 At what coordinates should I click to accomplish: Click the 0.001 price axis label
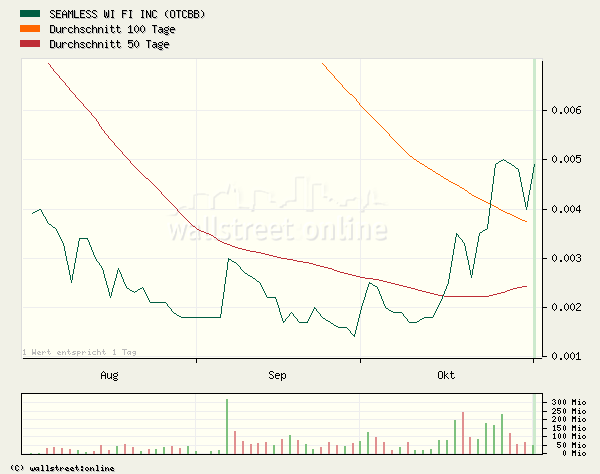tap(567, 356)
